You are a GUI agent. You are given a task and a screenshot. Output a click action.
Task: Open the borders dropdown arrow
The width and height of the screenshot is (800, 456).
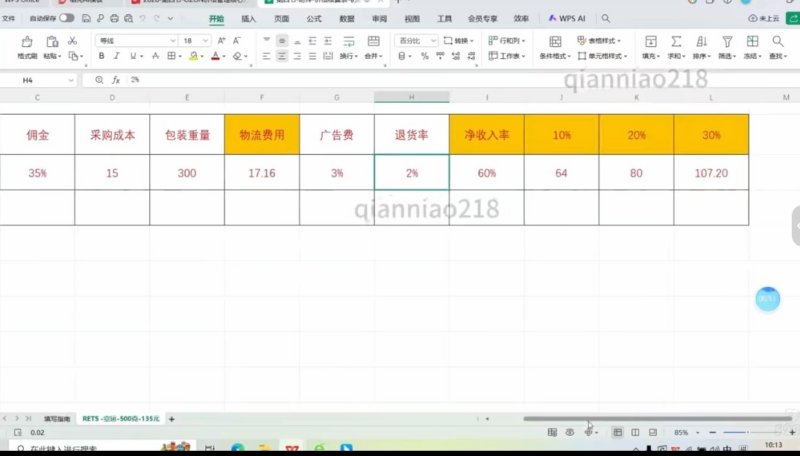180,56
